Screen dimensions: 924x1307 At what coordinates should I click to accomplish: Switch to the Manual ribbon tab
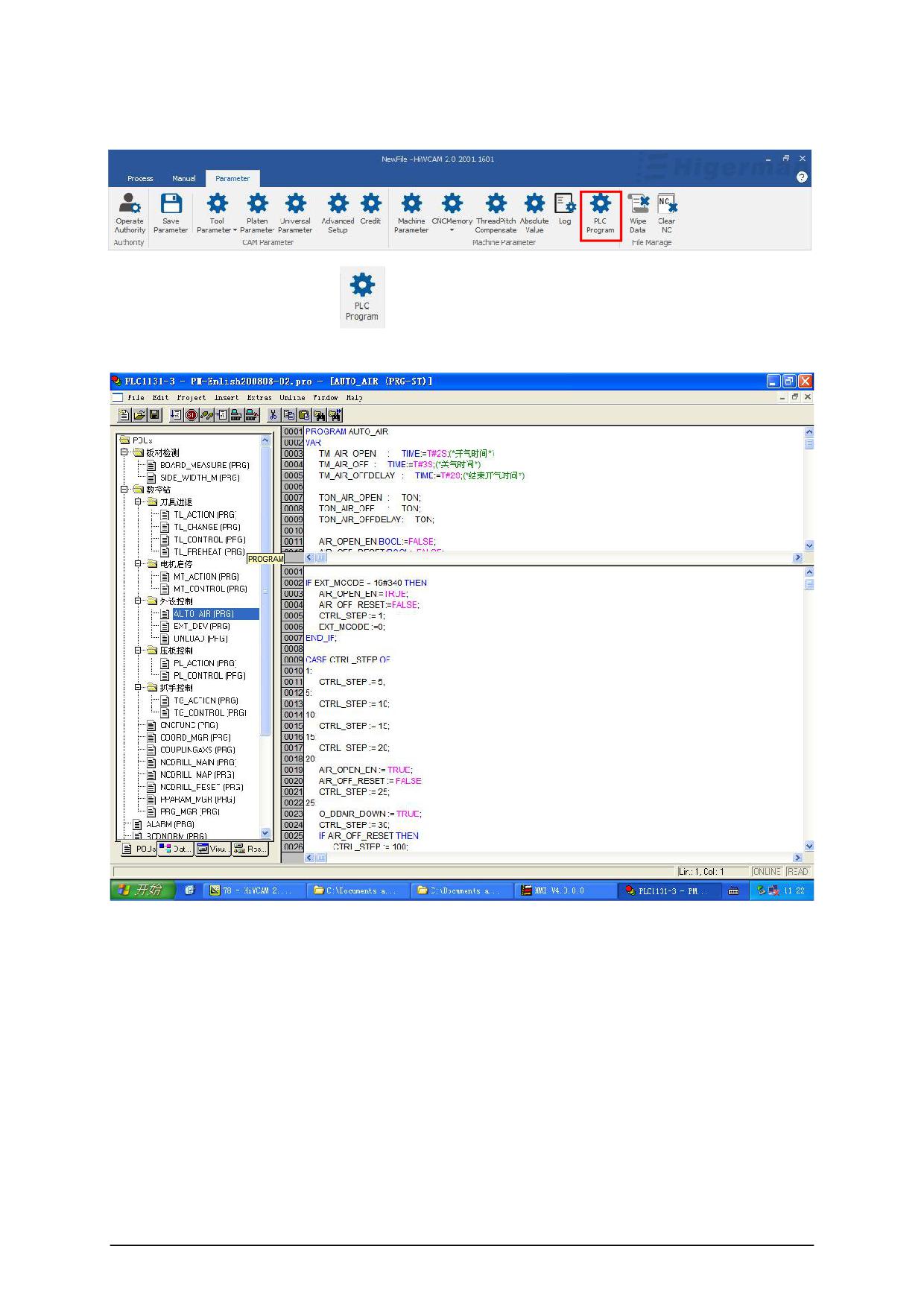click(x=184, y=178)
